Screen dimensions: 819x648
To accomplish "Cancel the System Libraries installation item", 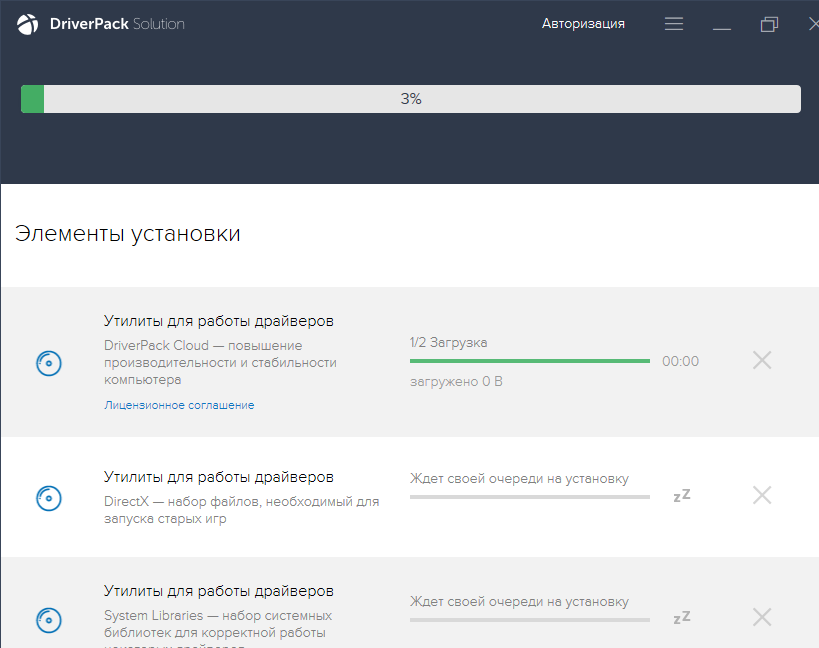I will pos(762,617).
